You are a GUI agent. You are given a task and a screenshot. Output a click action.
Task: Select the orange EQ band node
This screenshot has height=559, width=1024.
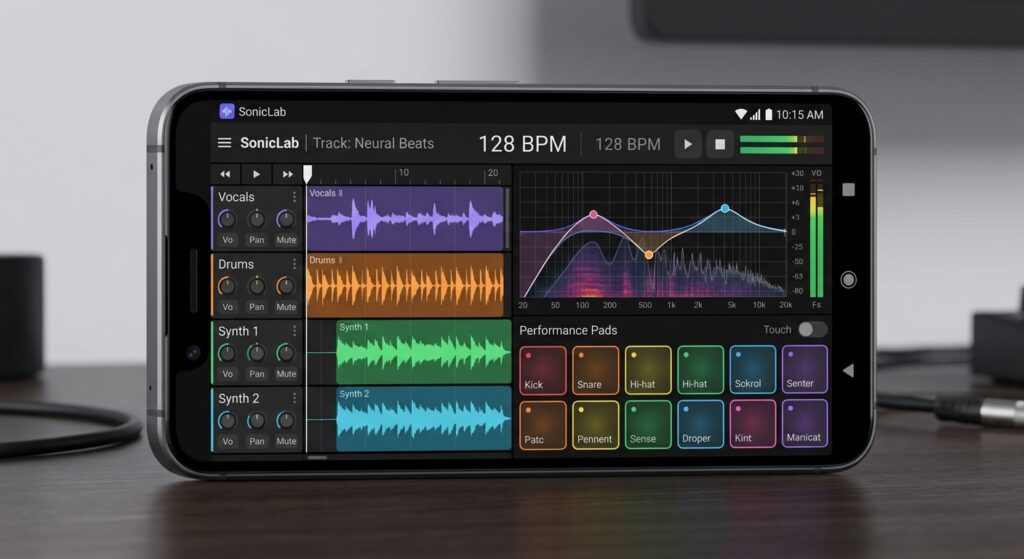[648, 255]
